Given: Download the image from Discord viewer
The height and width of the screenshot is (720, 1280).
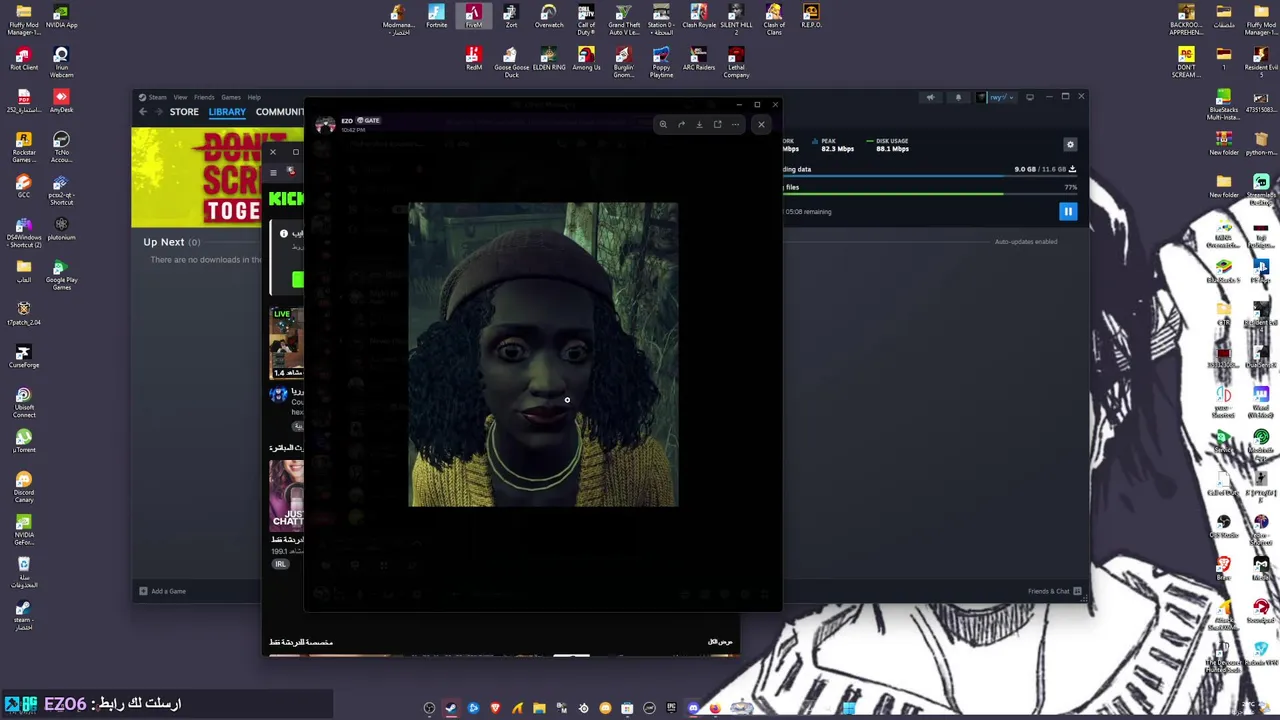Looking at the screenshot, I should point(699,124).
